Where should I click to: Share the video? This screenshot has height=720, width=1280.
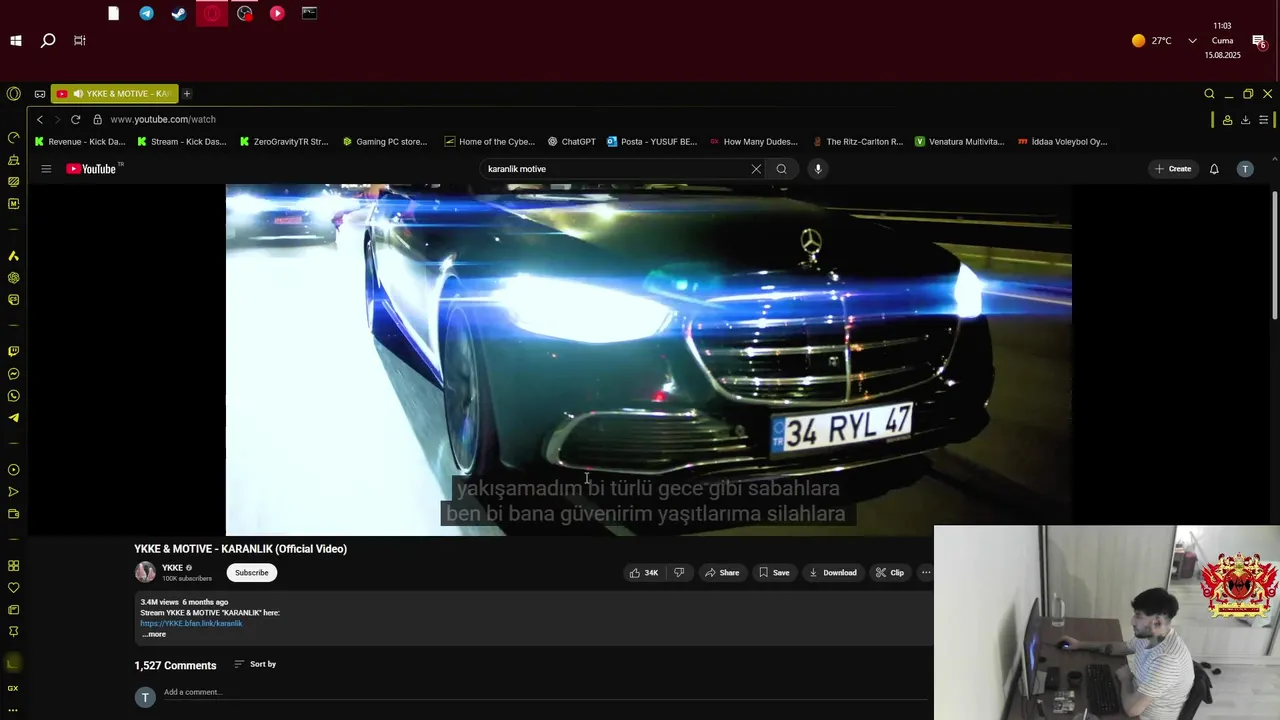(722, 573)
